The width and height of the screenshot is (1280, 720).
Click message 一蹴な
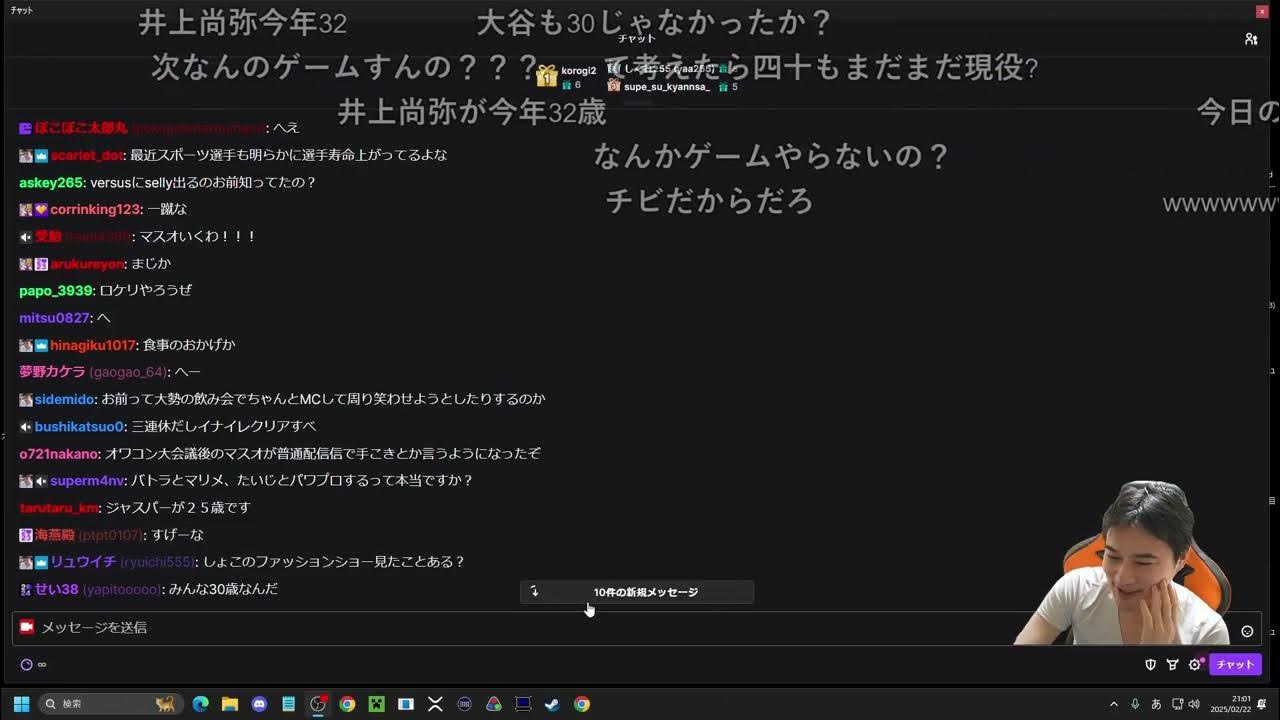click(x=167, y=210)
